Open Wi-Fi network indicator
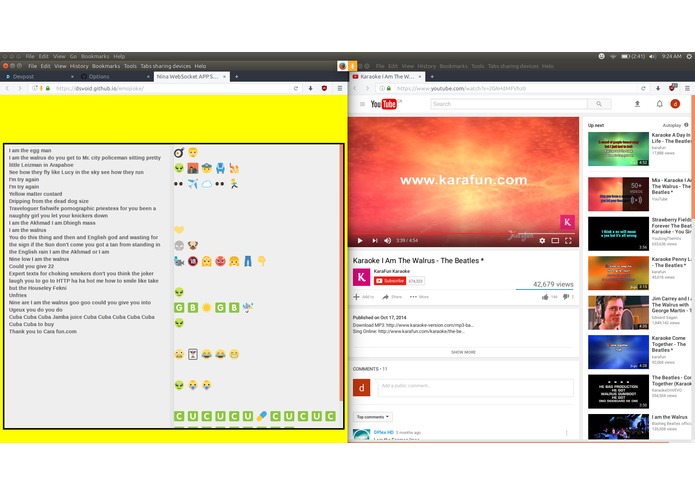Viewport: 695px width, 494px height. [613, 56]
